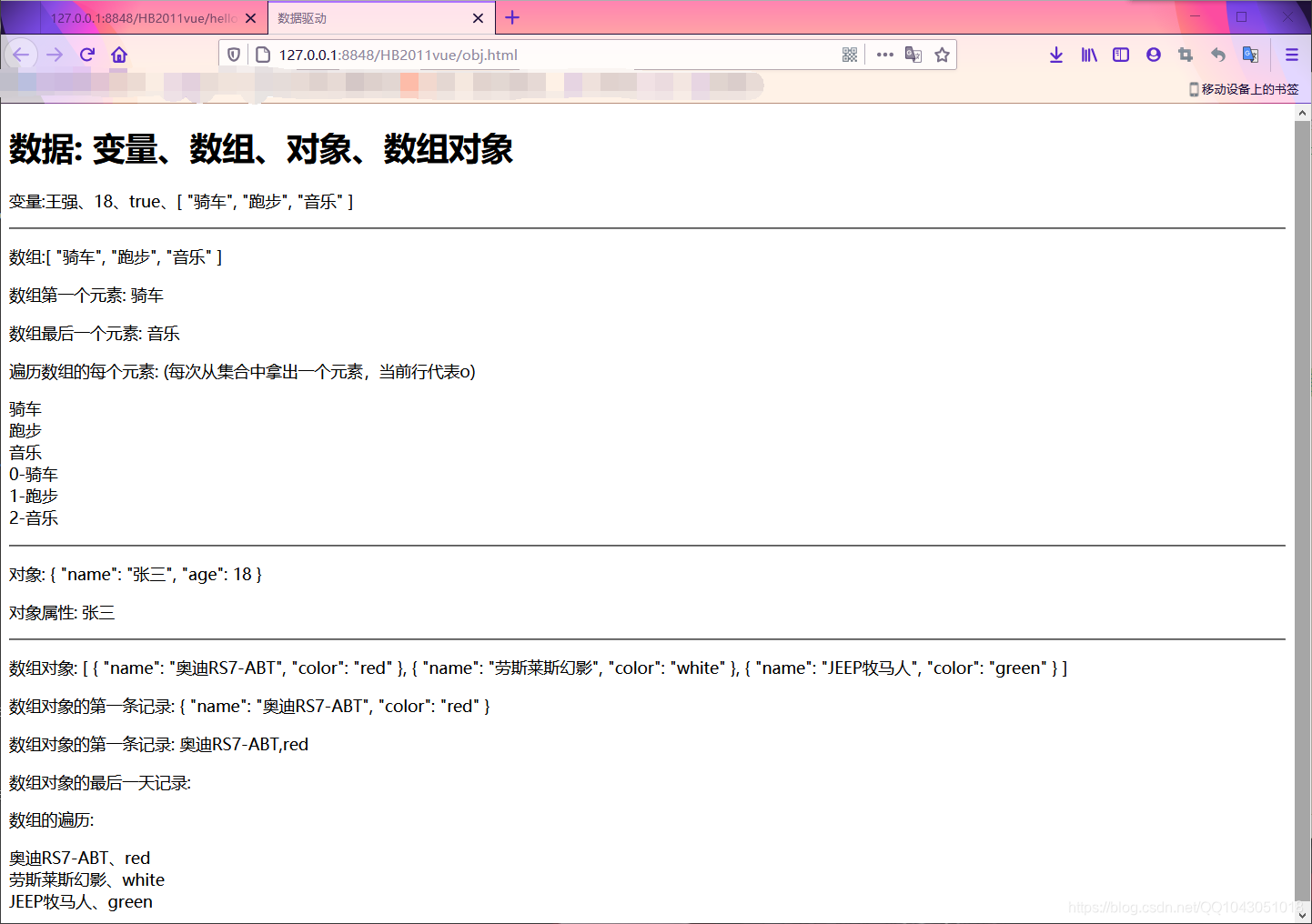Click the line starting 变量:王强

(181, 202)
